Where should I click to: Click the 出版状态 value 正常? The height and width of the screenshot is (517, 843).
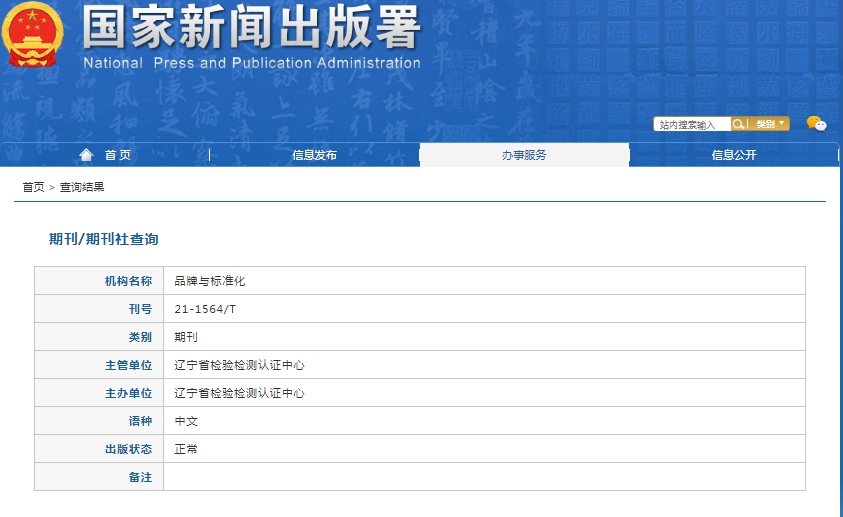coord(186,449)
